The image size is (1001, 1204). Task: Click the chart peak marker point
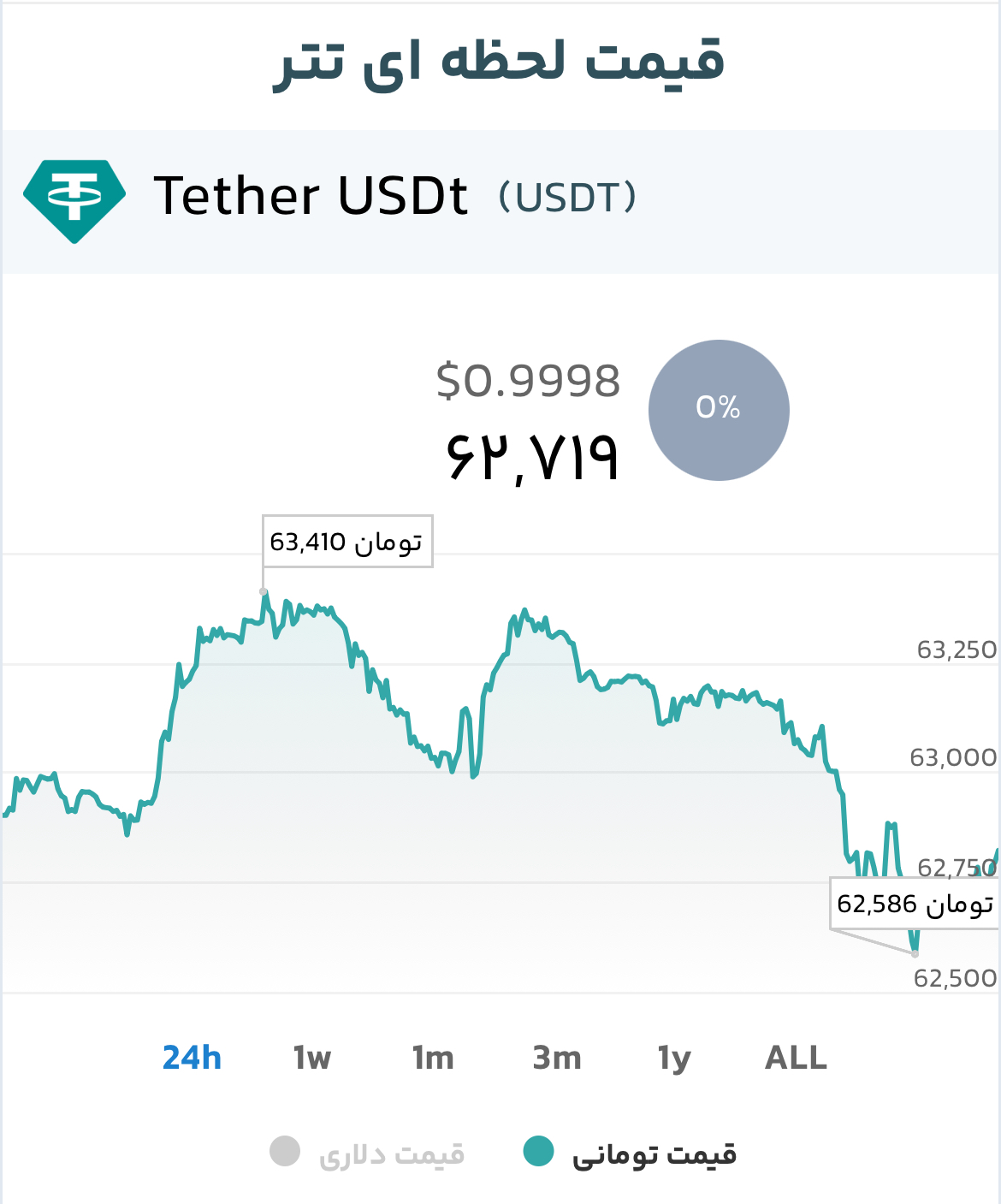pyautogui.click(x=264, y=591)
